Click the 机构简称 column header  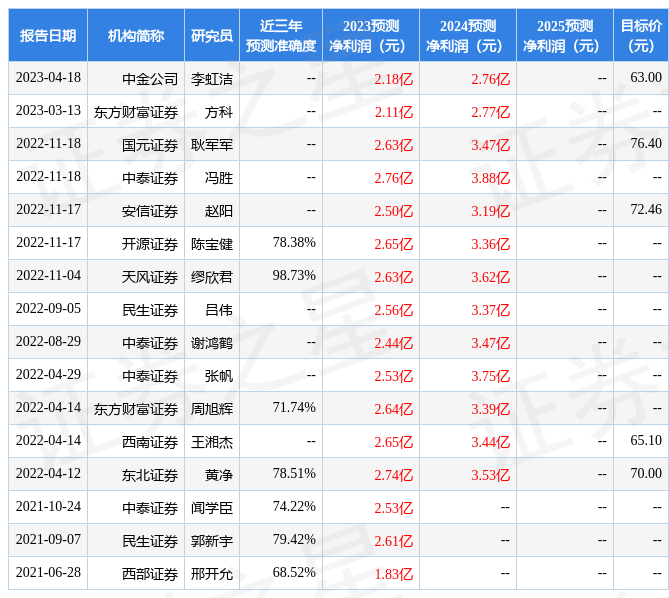[136, 35]
